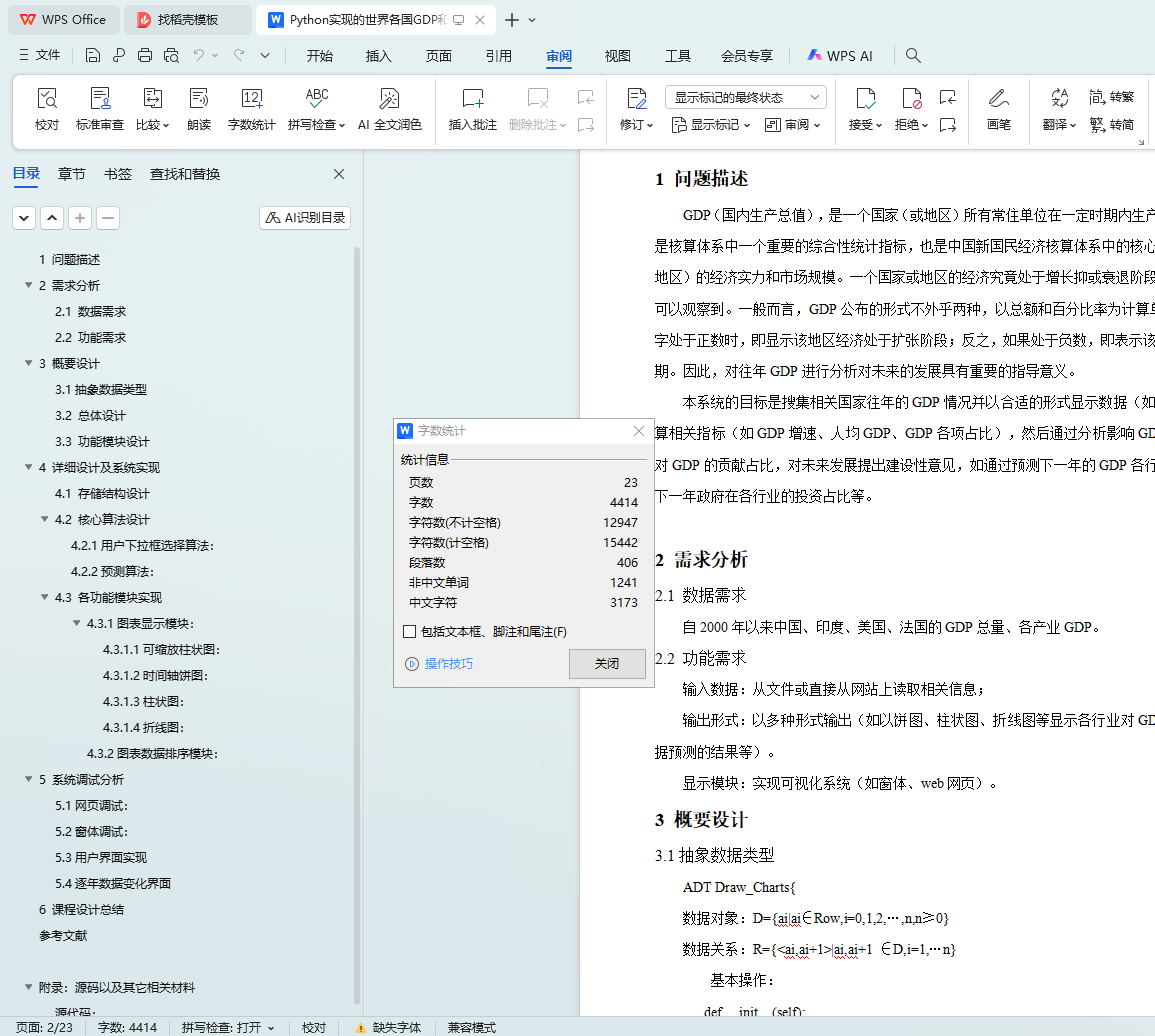Open the 拼写检查 ribbon dropdown
The height and width of the screenshot is (1036, 1155).
(316, 125)
